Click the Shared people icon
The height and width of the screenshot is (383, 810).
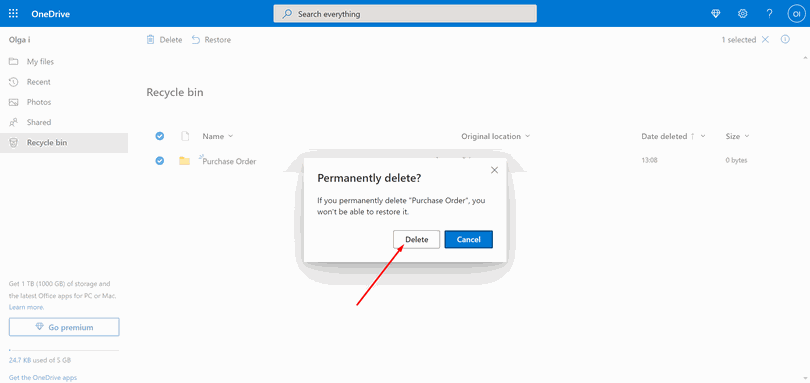tap(14, 122)
